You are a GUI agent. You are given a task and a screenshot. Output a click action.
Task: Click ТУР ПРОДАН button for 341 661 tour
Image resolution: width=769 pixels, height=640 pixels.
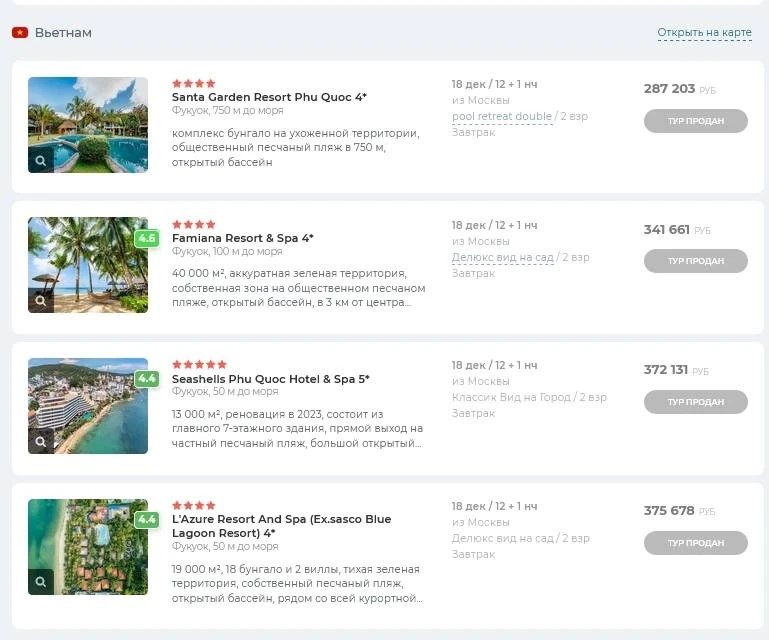coord(695,261)
